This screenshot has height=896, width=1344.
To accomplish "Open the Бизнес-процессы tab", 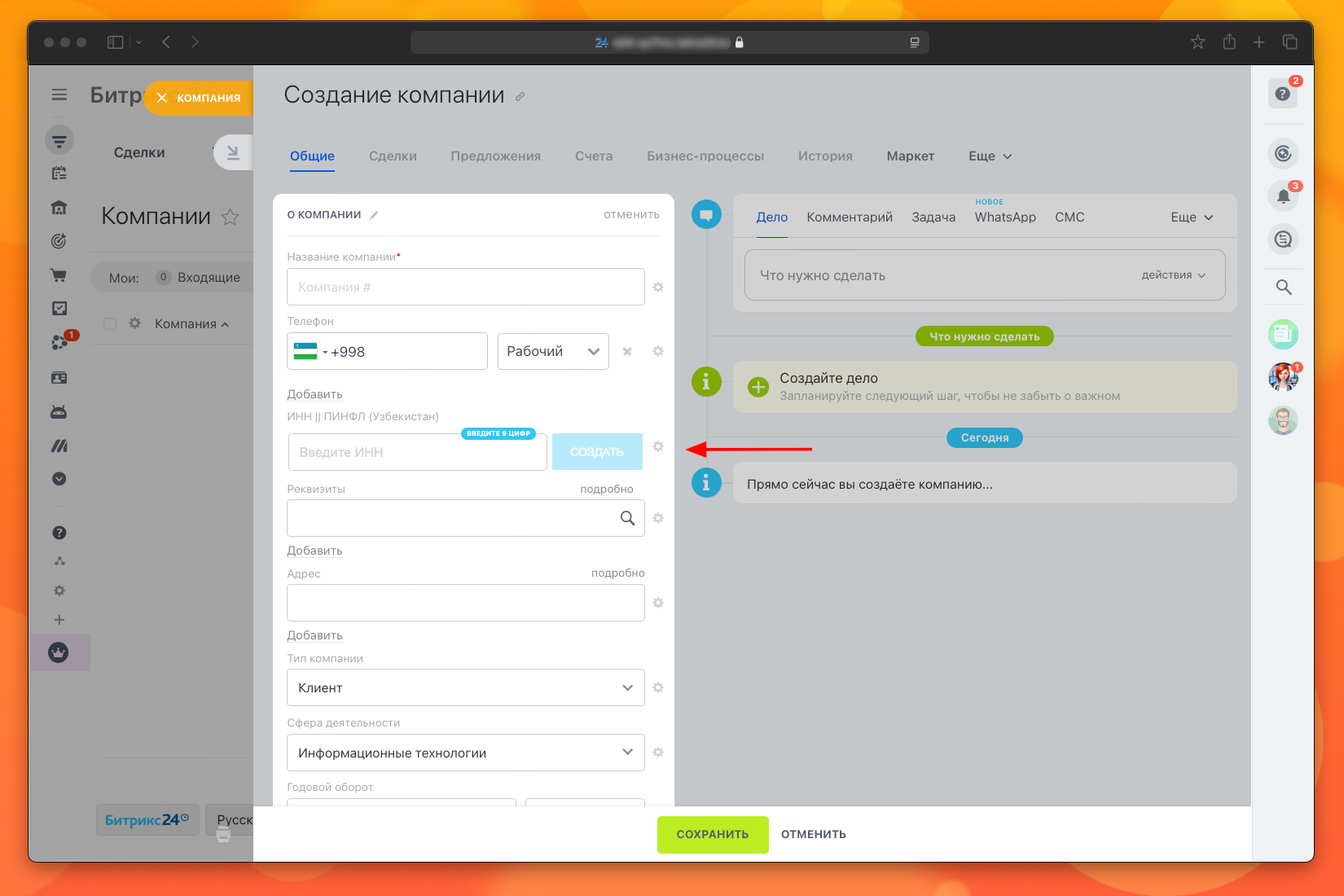I will 705,156.
